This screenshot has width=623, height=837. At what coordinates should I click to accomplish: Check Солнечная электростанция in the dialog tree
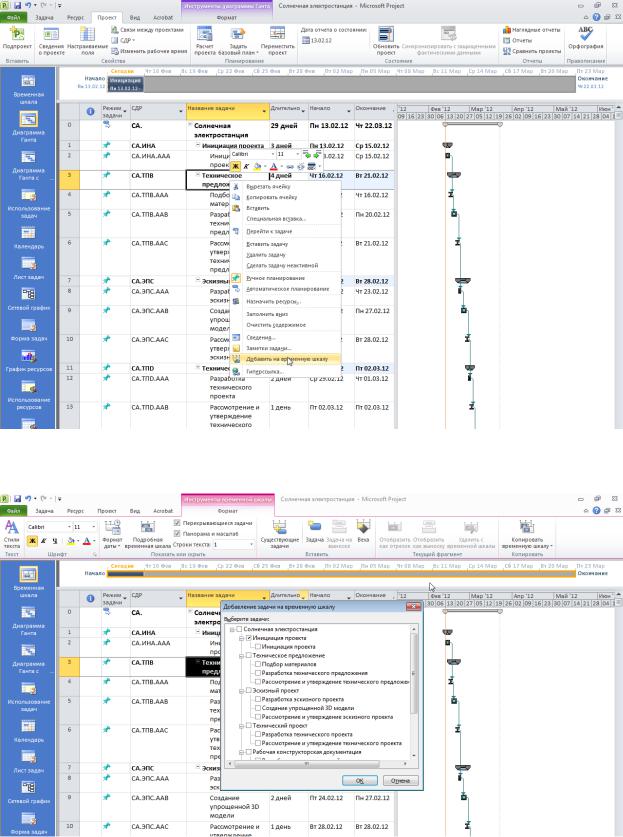tap(239, 629)
